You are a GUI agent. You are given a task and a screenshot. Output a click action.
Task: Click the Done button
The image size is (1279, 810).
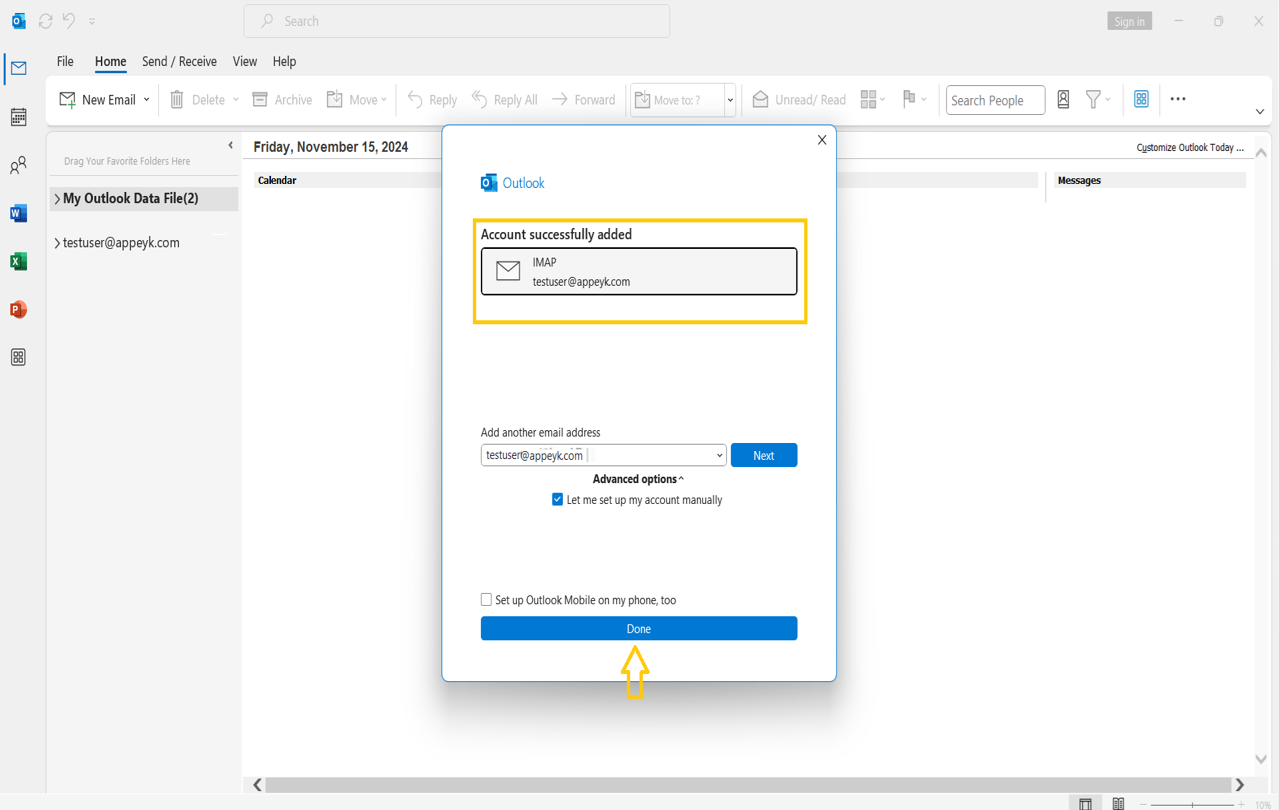(x=639, y=628)
